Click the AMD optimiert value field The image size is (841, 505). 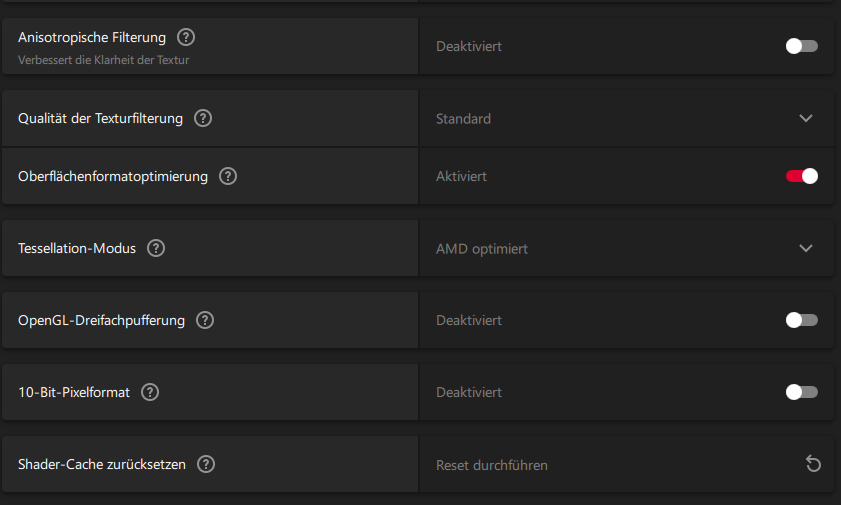tap(482, 249)
